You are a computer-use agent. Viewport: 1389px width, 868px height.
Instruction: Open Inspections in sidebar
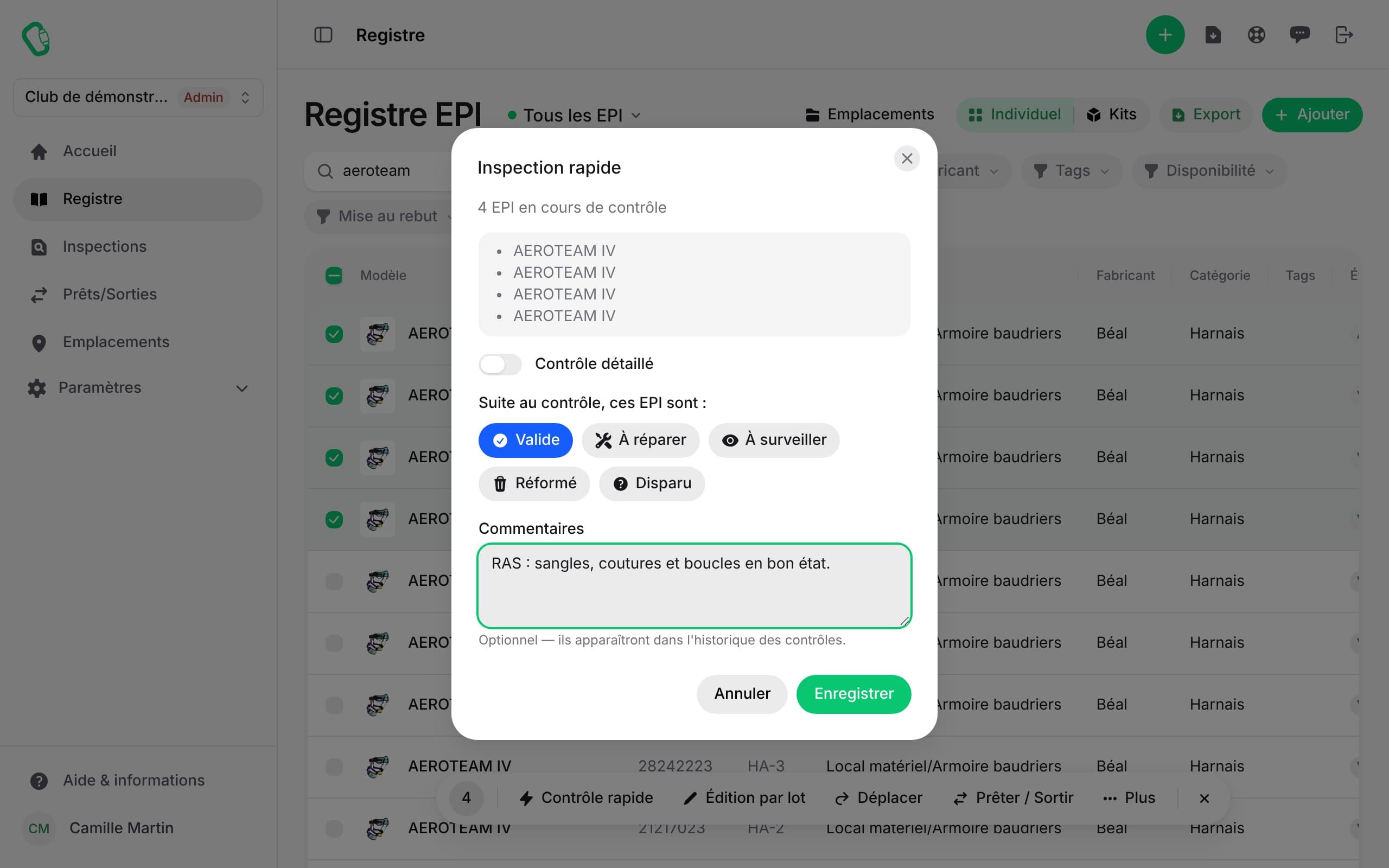tap(138, 247)
